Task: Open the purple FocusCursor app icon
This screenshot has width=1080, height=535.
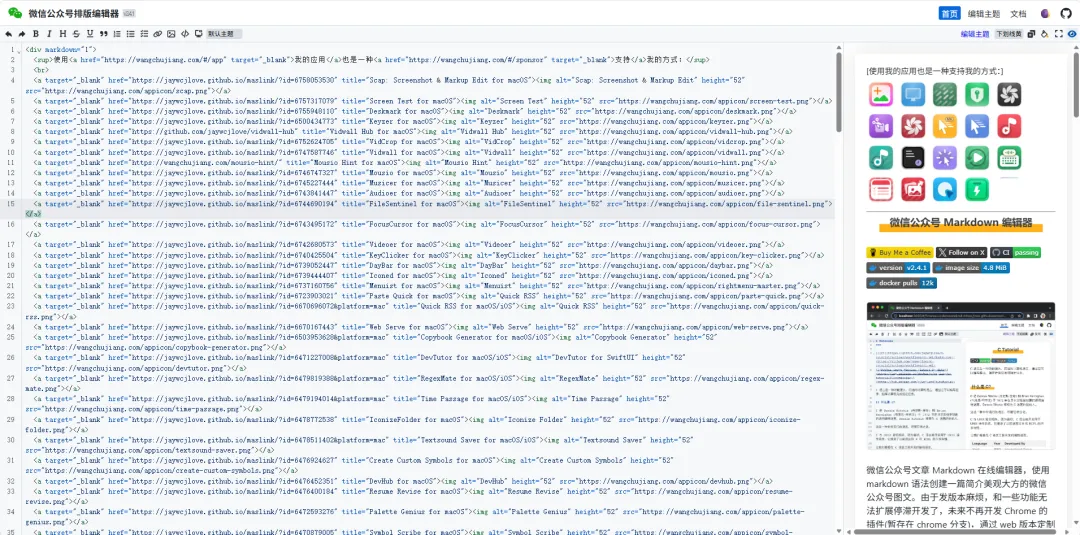Action: tap(945, 158)
